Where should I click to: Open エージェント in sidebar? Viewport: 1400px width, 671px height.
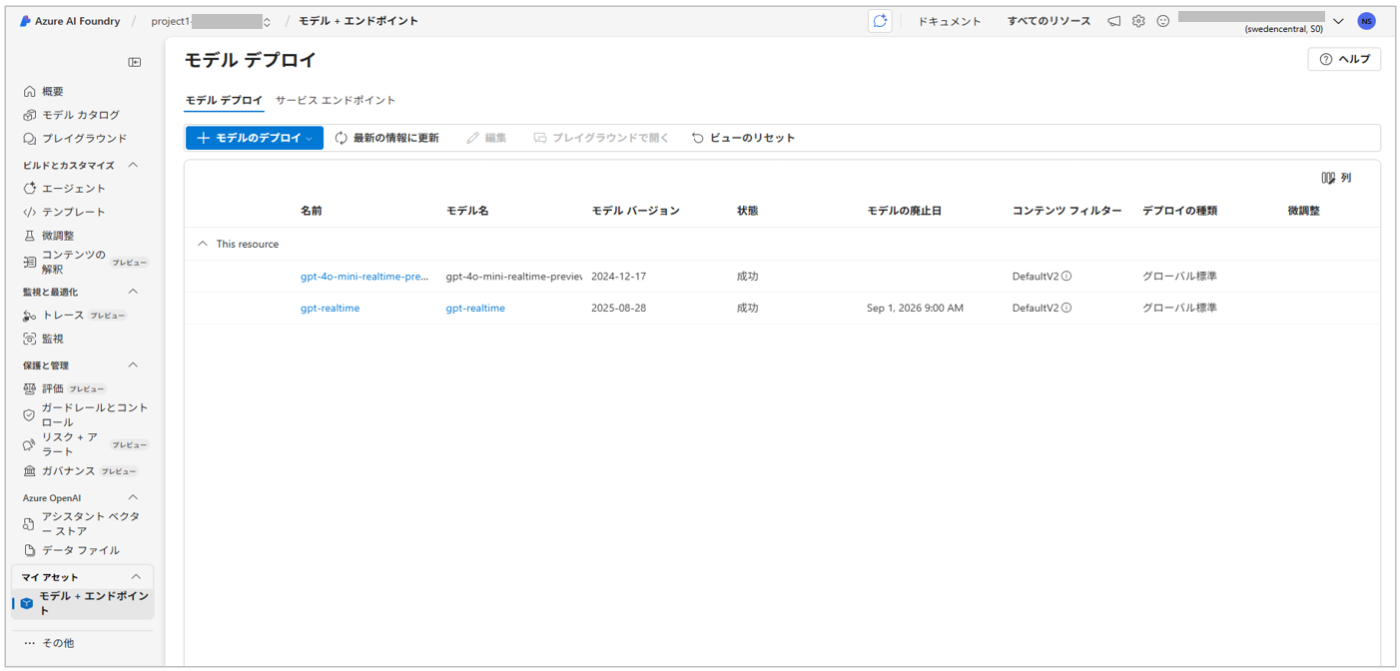[64, 188]
